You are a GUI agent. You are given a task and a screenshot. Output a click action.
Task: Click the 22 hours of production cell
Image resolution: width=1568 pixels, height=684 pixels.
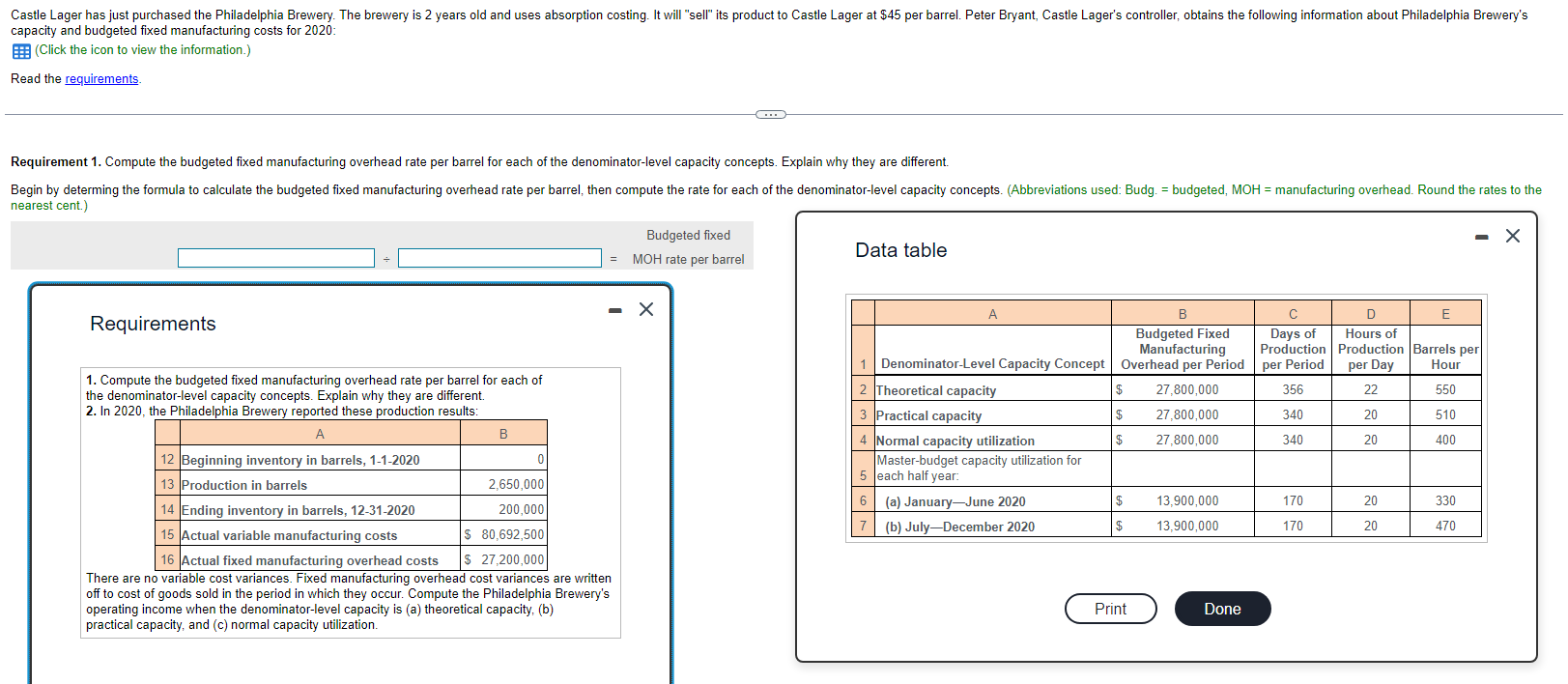[1370, 389]
